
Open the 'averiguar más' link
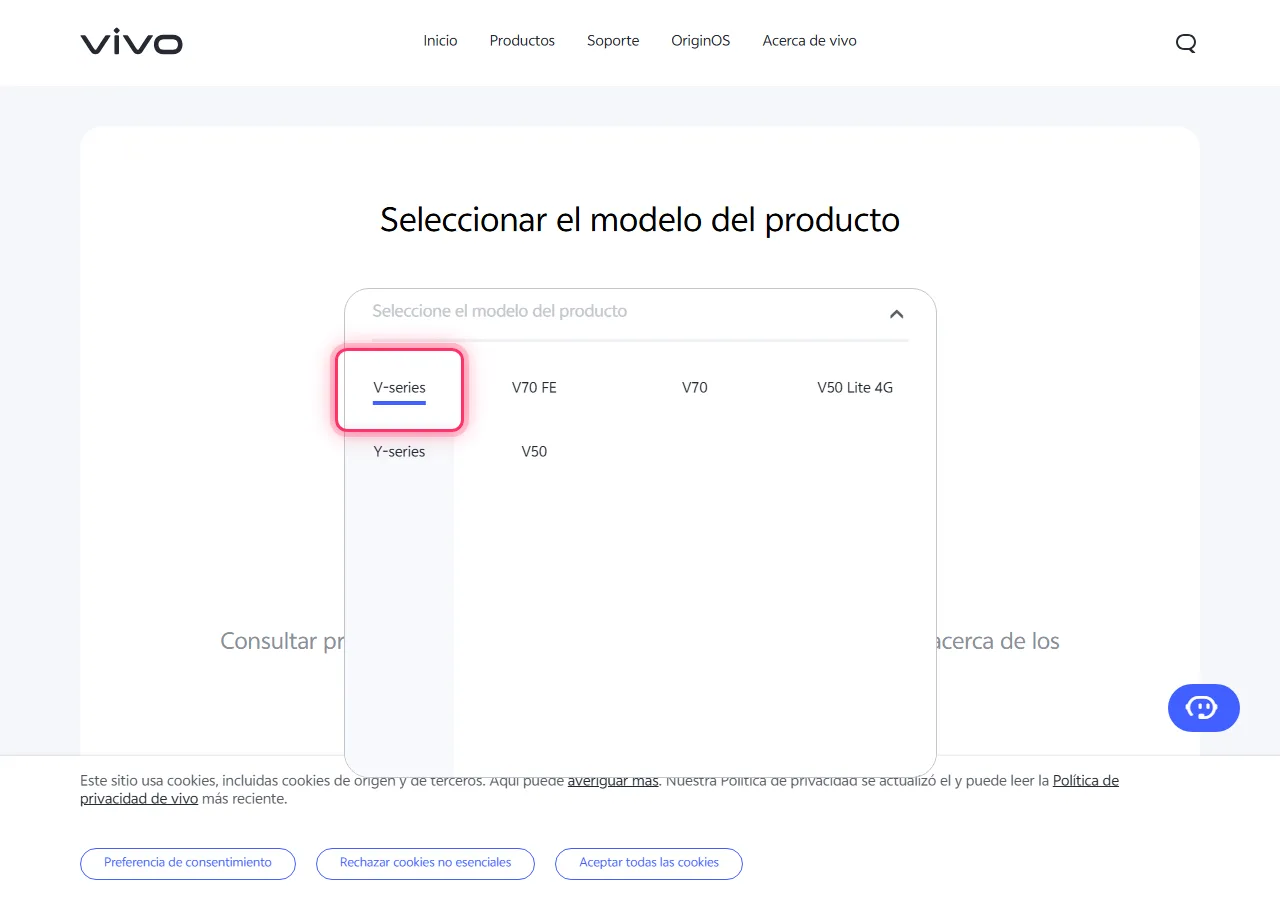pos(613,781)
